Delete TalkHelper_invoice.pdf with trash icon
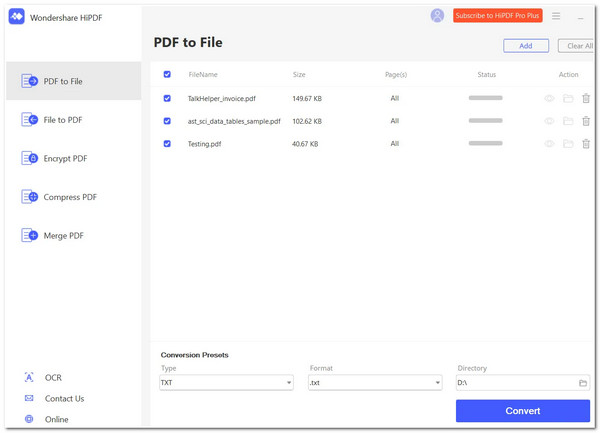The height and width of the screenshot is (433, 600). (x=586, y=99)
